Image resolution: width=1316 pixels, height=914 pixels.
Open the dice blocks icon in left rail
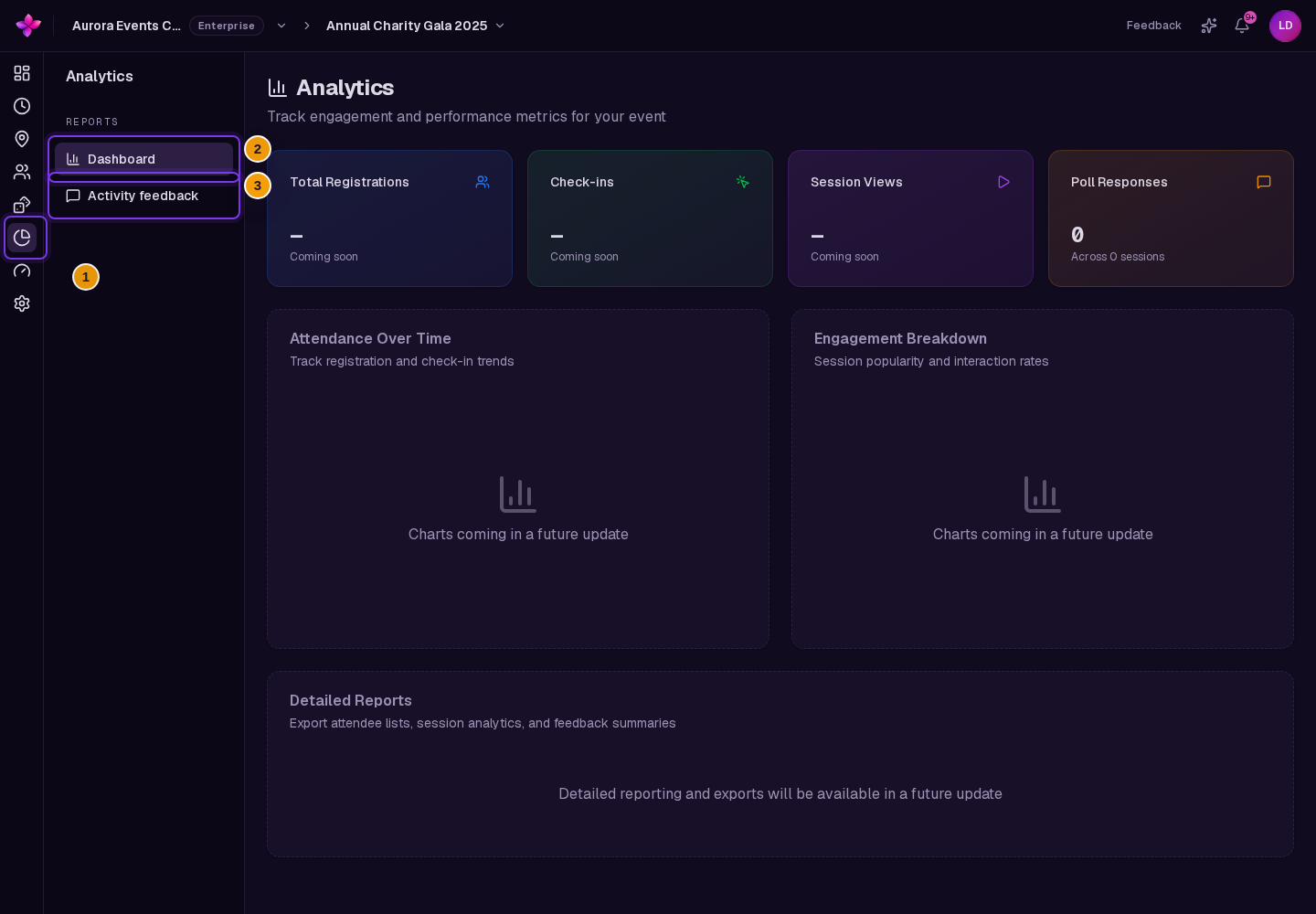[x=22, y=205]
